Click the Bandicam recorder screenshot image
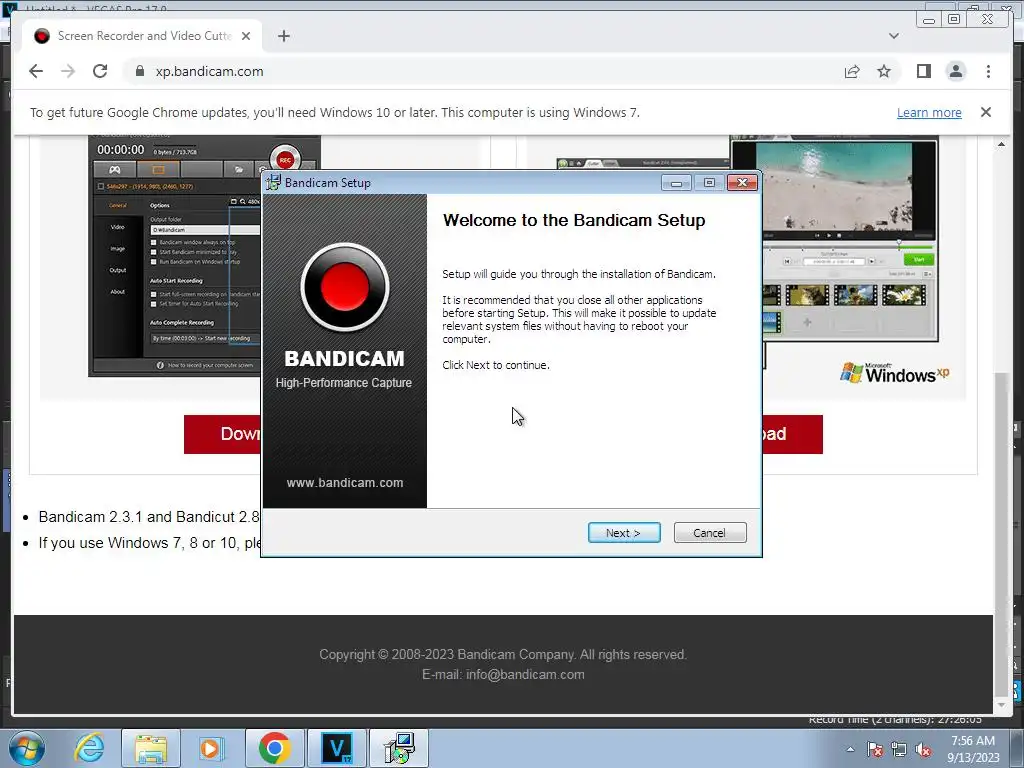This screenshot has width=1024, height=768. coord(174,255)
